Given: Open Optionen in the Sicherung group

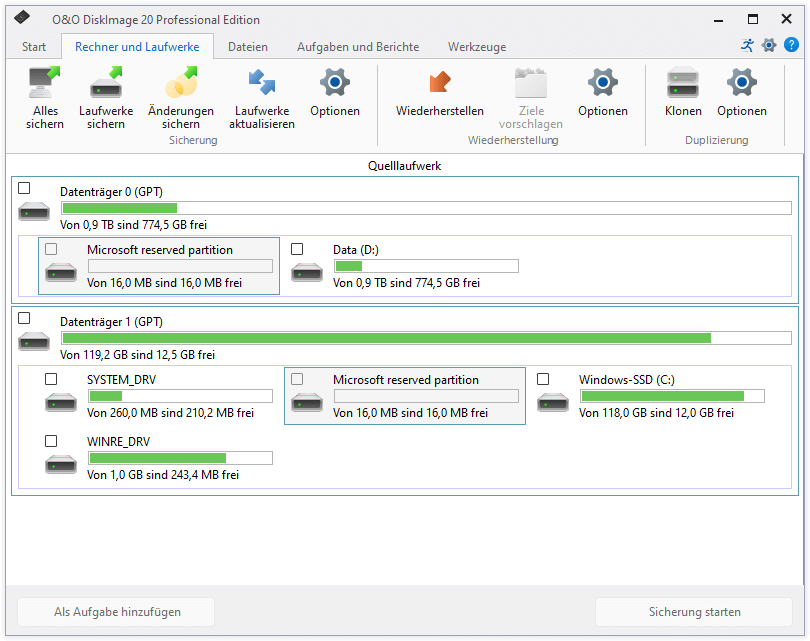Looking at the screenshot, I should pos(335,83).
